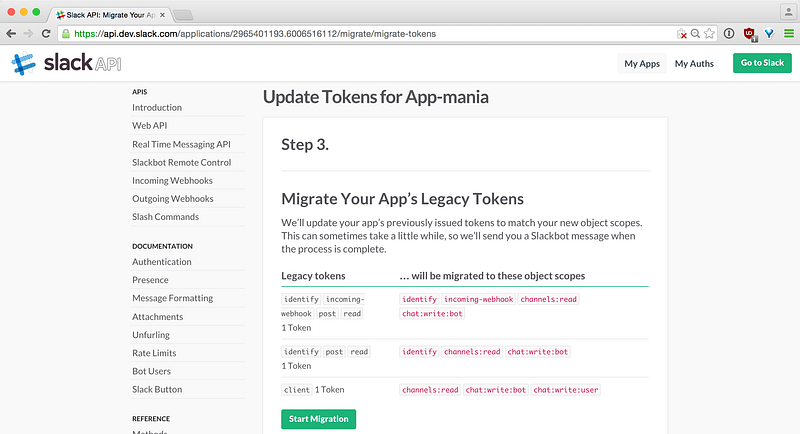Click the 'Update Tokens for App-mania' heading
The width and height of the screenshot is (800, 434).
(376, 97)
